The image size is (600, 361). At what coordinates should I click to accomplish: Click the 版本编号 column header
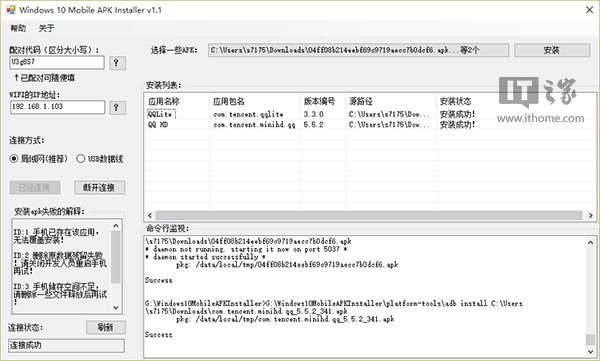coord(319,101)
